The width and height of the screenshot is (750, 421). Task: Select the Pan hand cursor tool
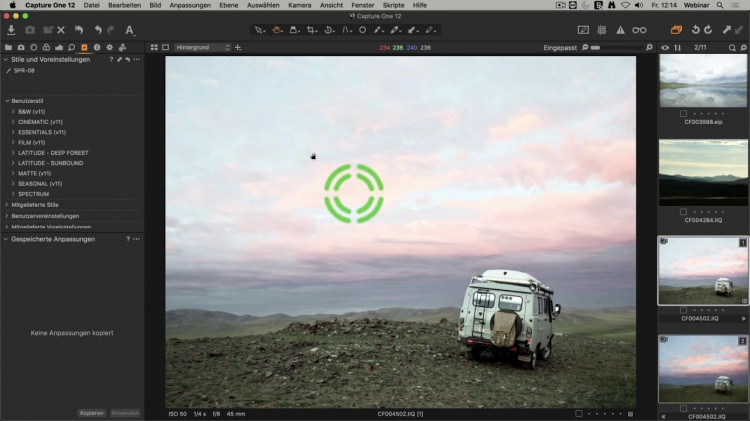276,30
